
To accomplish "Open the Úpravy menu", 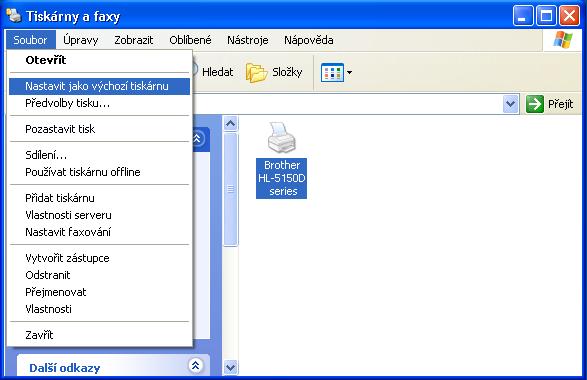I will [80, 40].
